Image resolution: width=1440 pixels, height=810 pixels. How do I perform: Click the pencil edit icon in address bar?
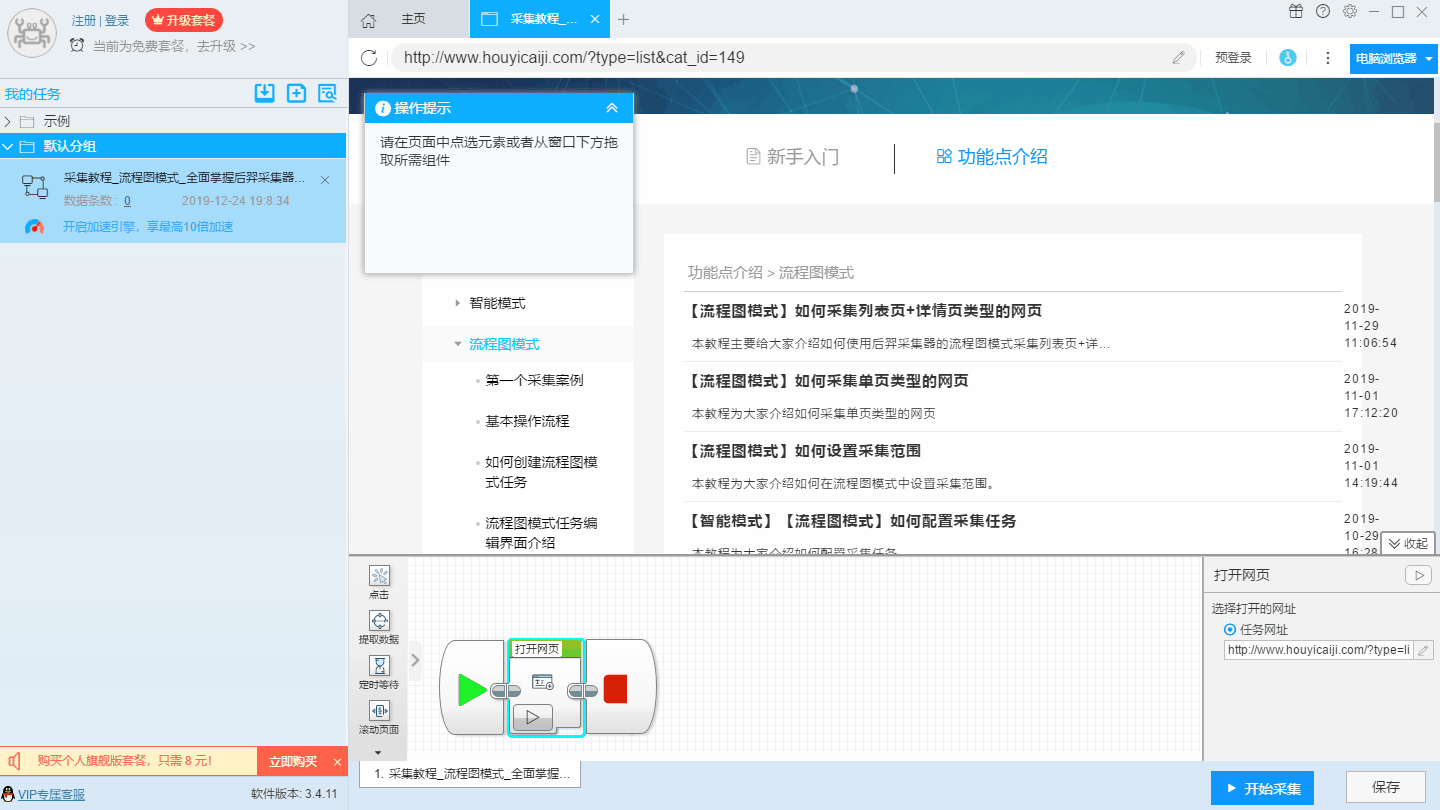click(1179, 58)
